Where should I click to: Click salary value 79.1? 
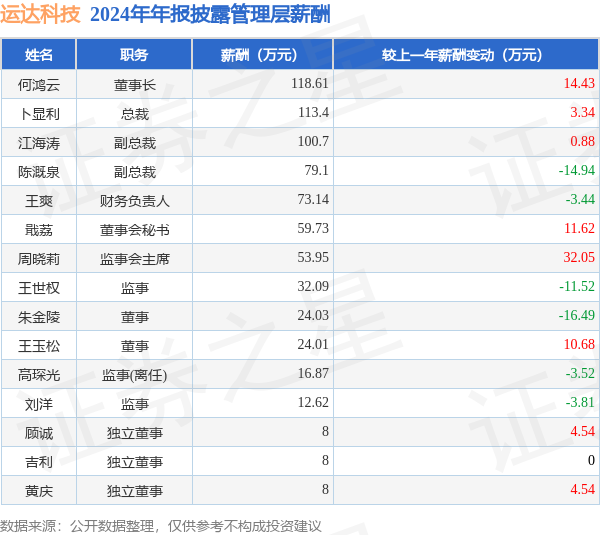click(x=316, y=170)
